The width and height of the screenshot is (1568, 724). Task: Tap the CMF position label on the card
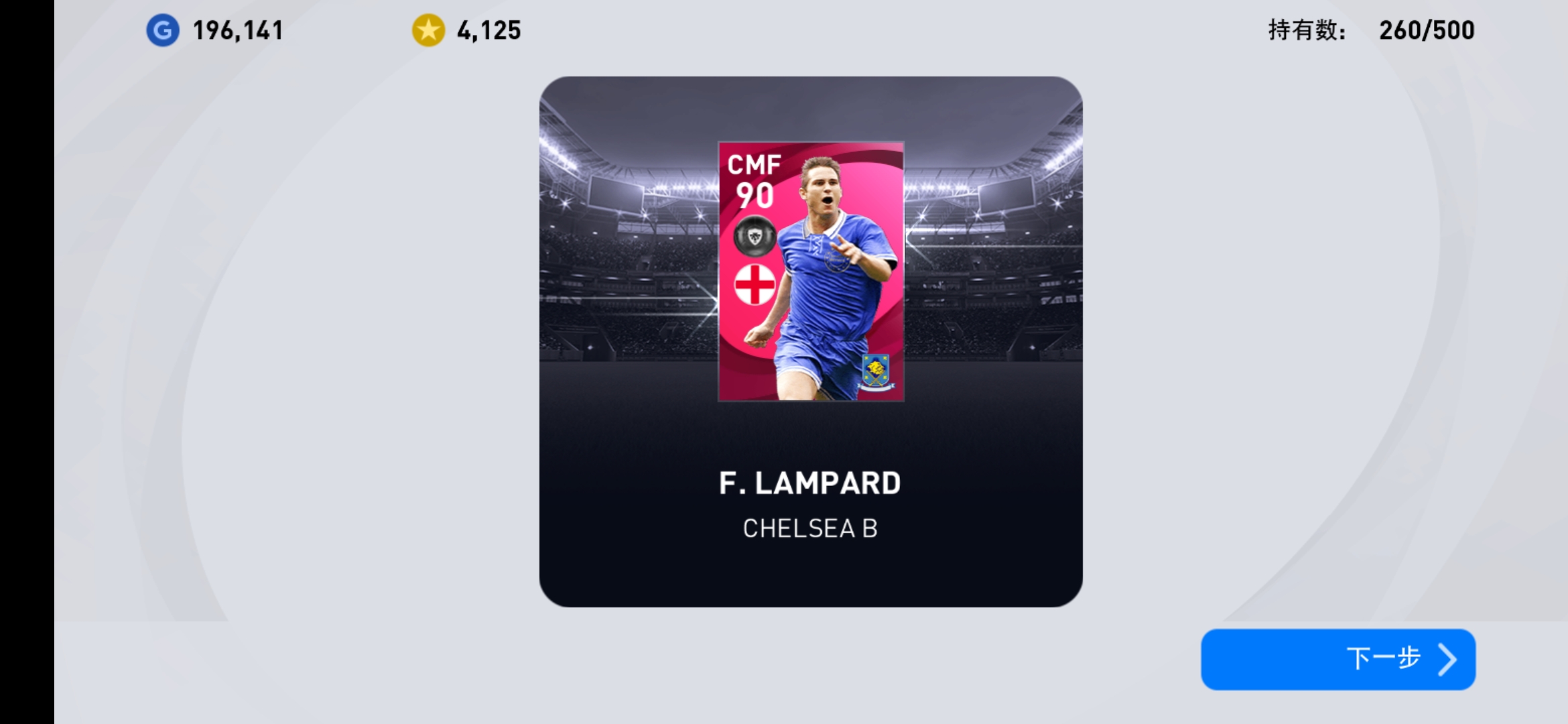click(755, 164)
